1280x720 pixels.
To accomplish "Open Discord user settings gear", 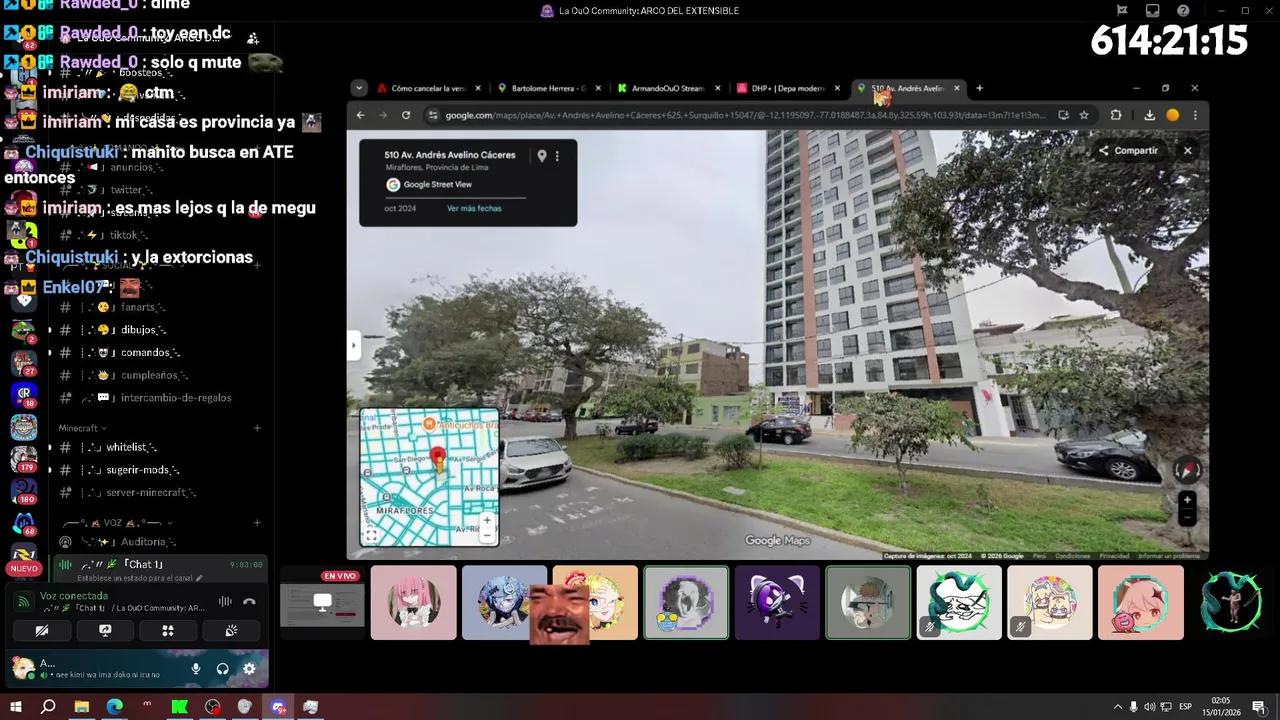I will [249, 669].
